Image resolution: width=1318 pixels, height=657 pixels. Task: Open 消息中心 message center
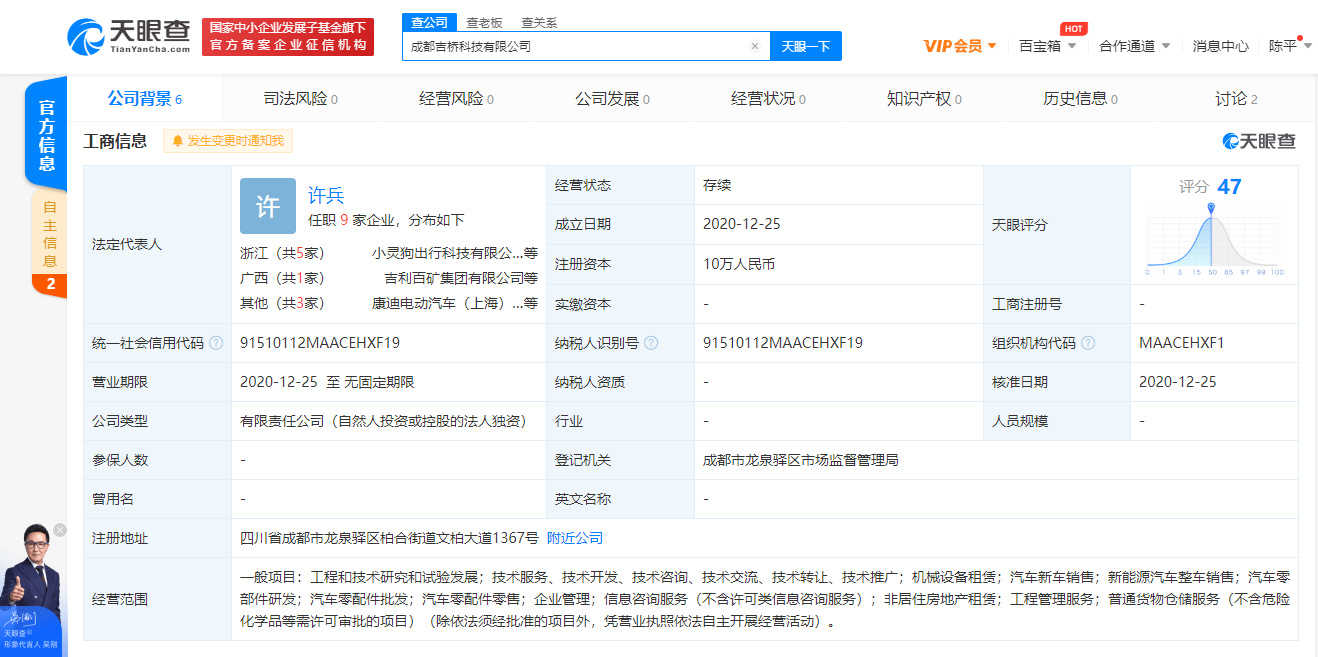(x=1219, y=45)
